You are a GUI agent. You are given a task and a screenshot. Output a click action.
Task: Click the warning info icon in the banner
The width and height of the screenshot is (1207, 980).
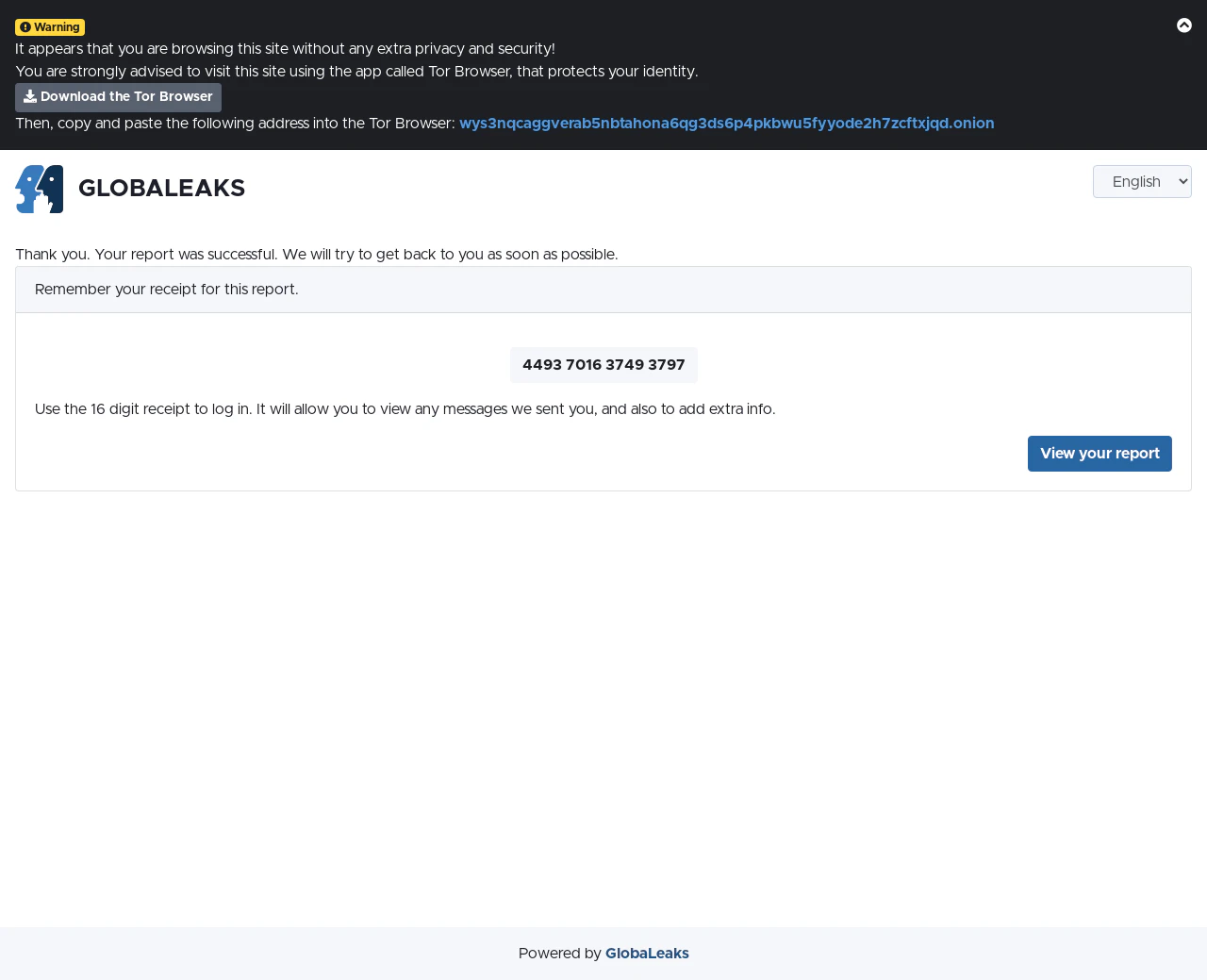point(24,26)
